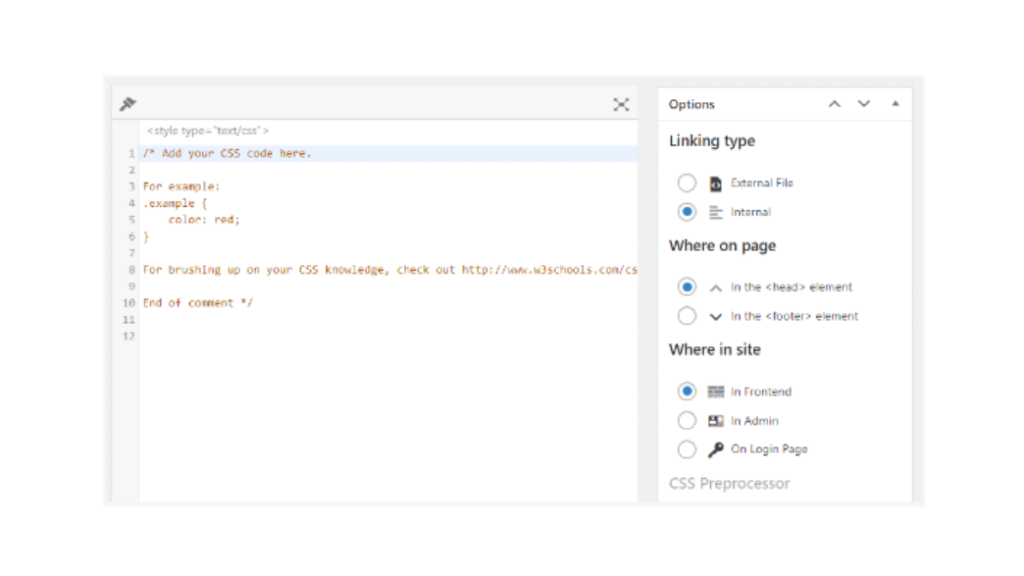Click the w3schools URL in line 8
Image resolution: width=1024 pixels, height=576 pixels.
coord(549,270)
